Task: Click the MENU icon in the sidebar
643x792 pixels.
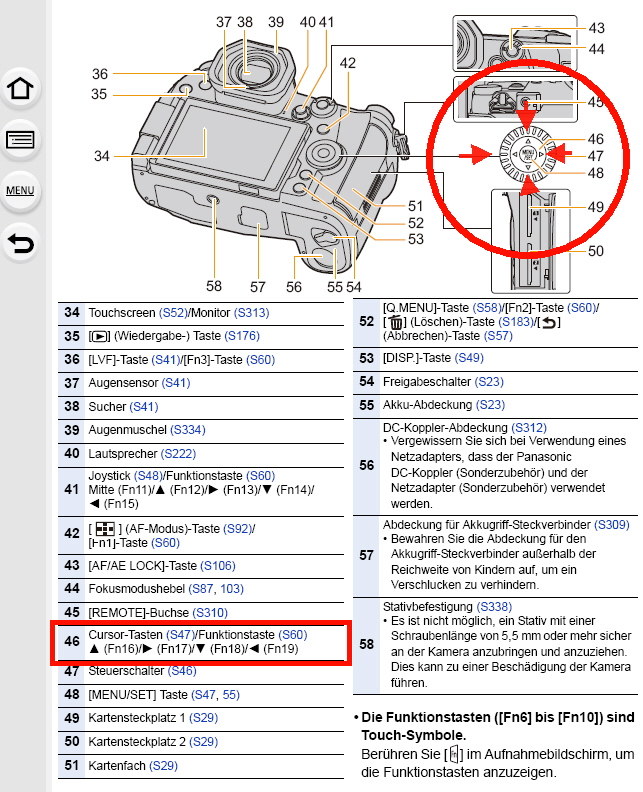Action: coord(20,190)
